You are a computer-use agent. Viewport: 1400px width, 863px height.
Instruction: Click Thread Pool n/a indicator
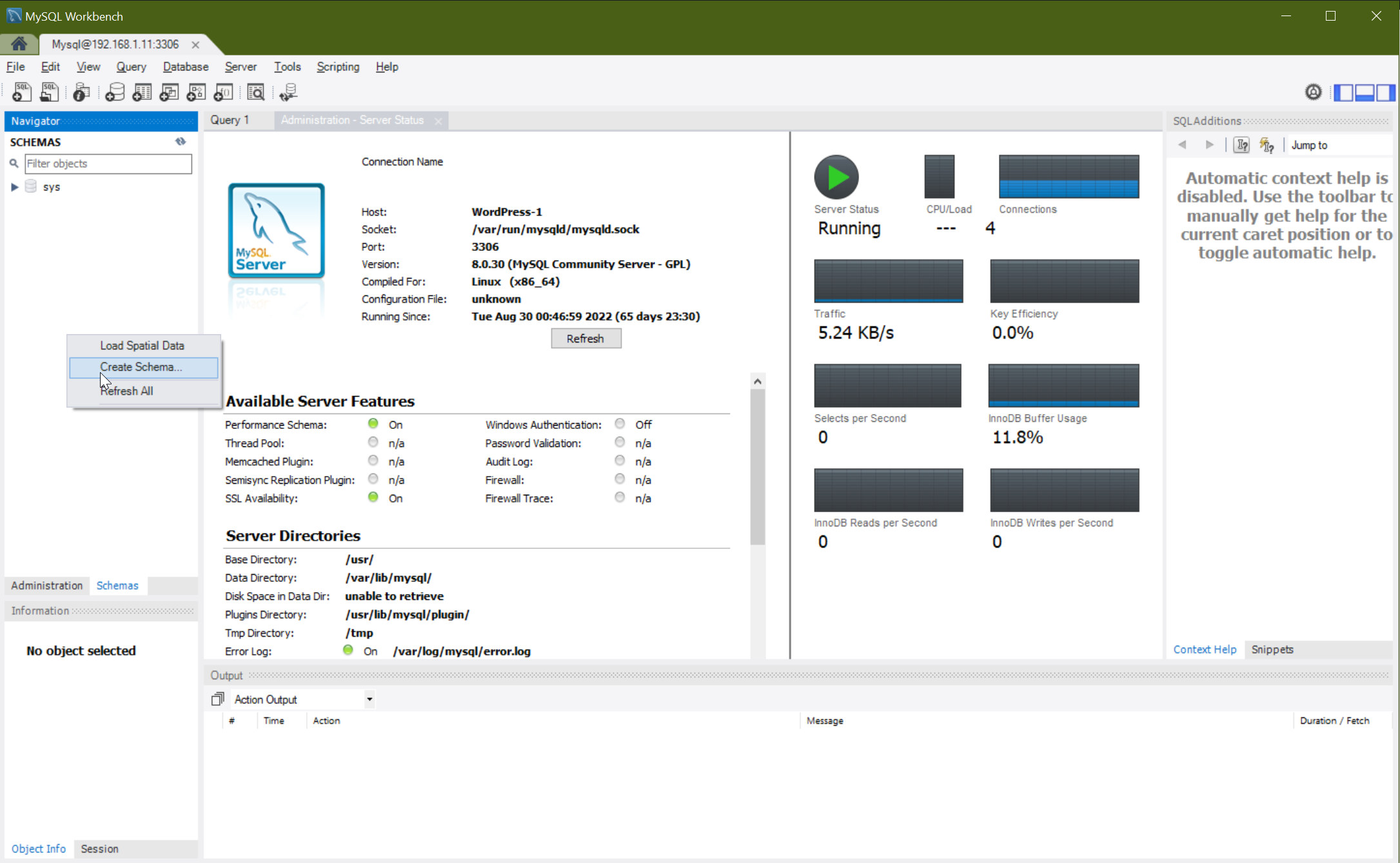[x=373, y=442]
